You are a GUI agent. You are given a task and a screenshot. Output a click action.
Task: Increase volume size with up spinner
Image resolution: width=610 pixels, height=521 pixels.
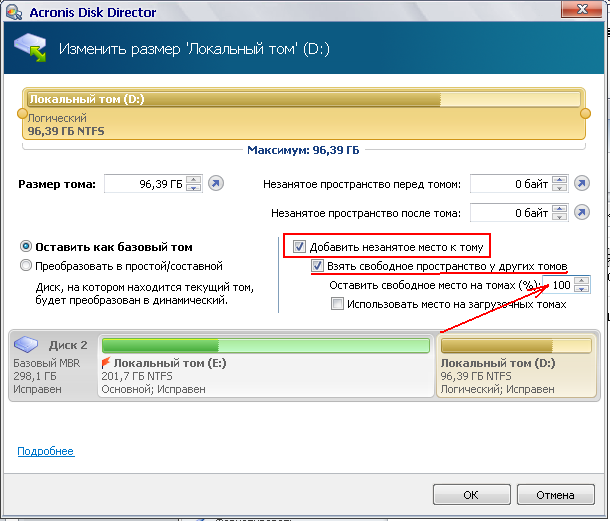coord(193,179)
